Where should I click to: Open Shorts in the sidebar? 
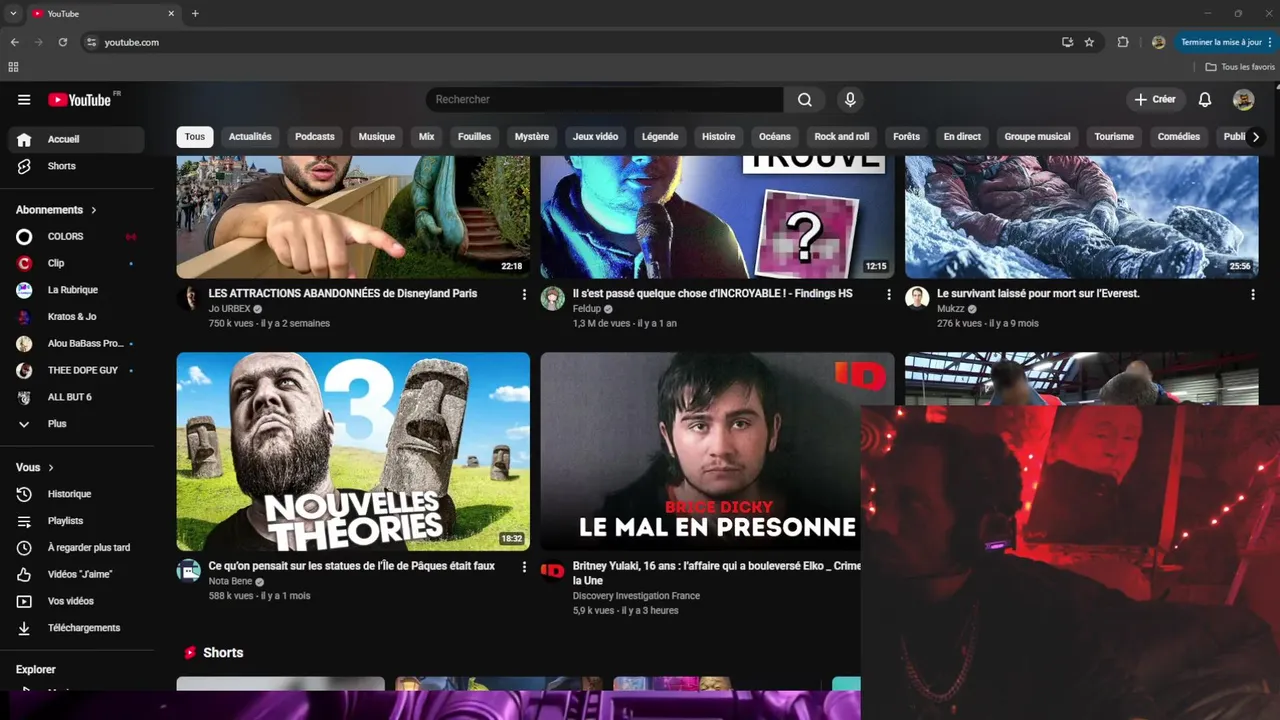76,166
